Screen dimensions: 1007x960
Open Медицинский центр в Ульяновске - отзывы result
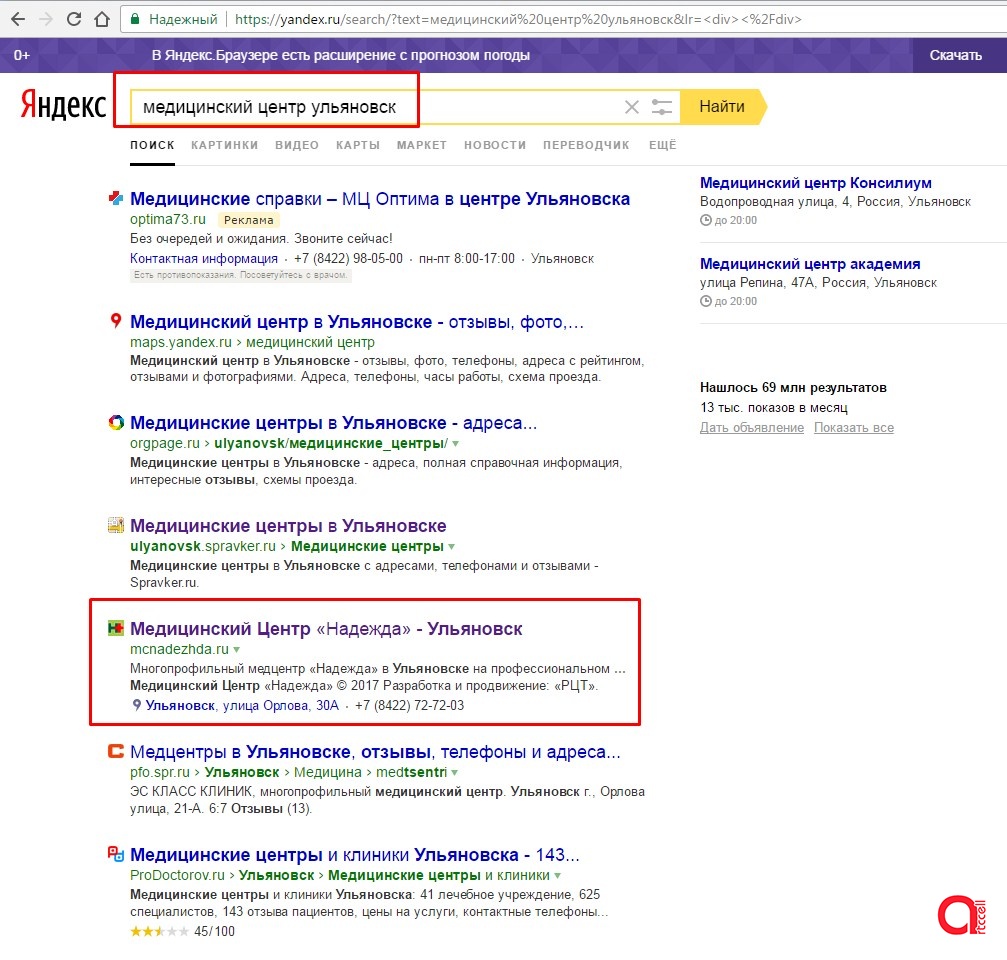356,322
